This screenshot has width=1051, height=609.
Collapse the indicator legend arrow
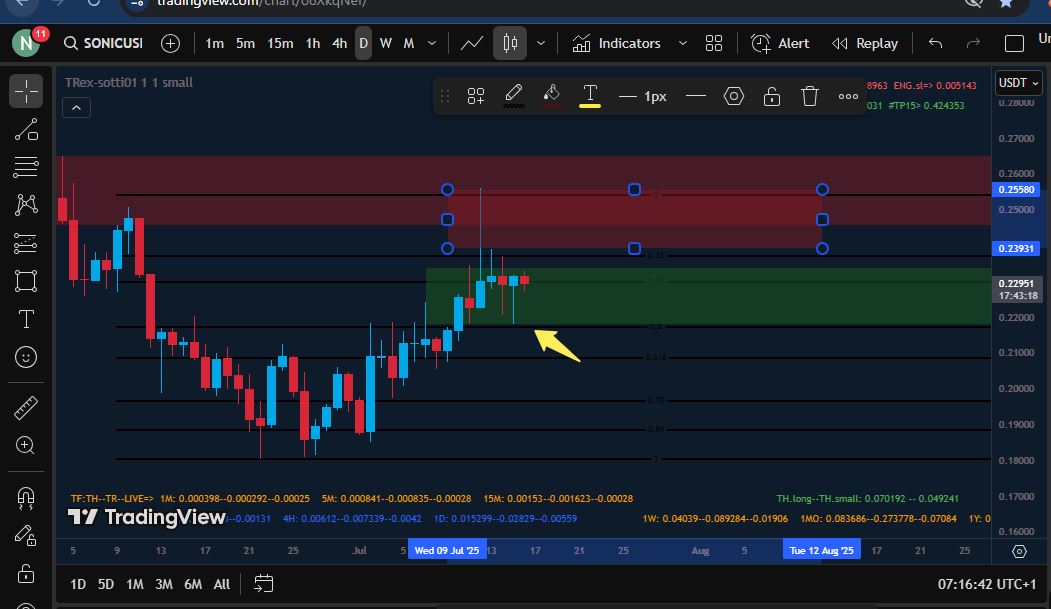(76, 108)
